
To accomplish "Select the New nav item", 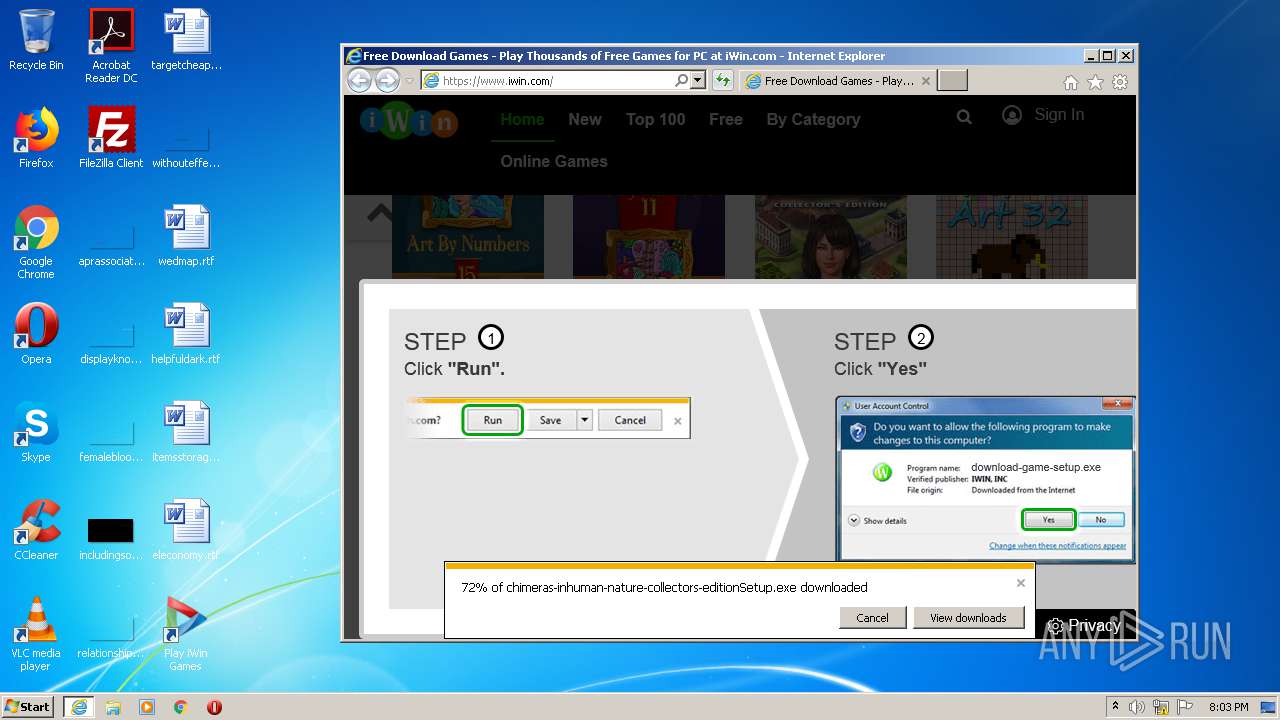I will (x=585, y=119).
